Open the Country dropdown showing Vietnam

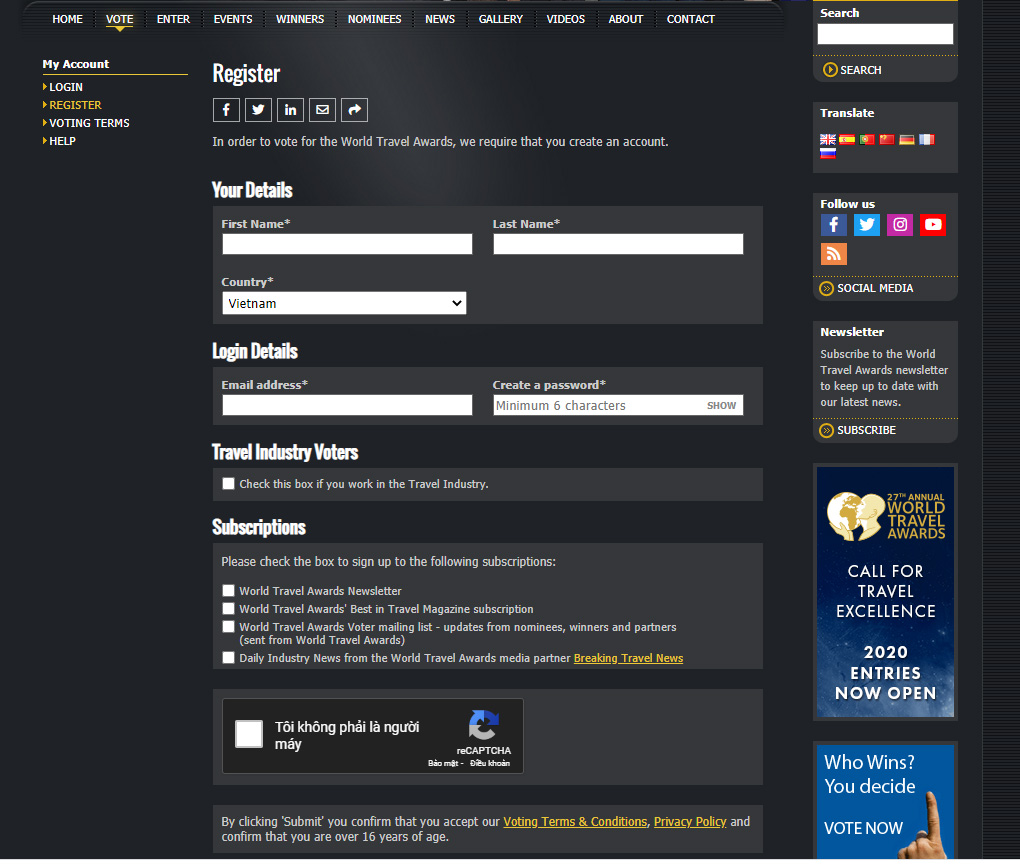coord(344,303)
